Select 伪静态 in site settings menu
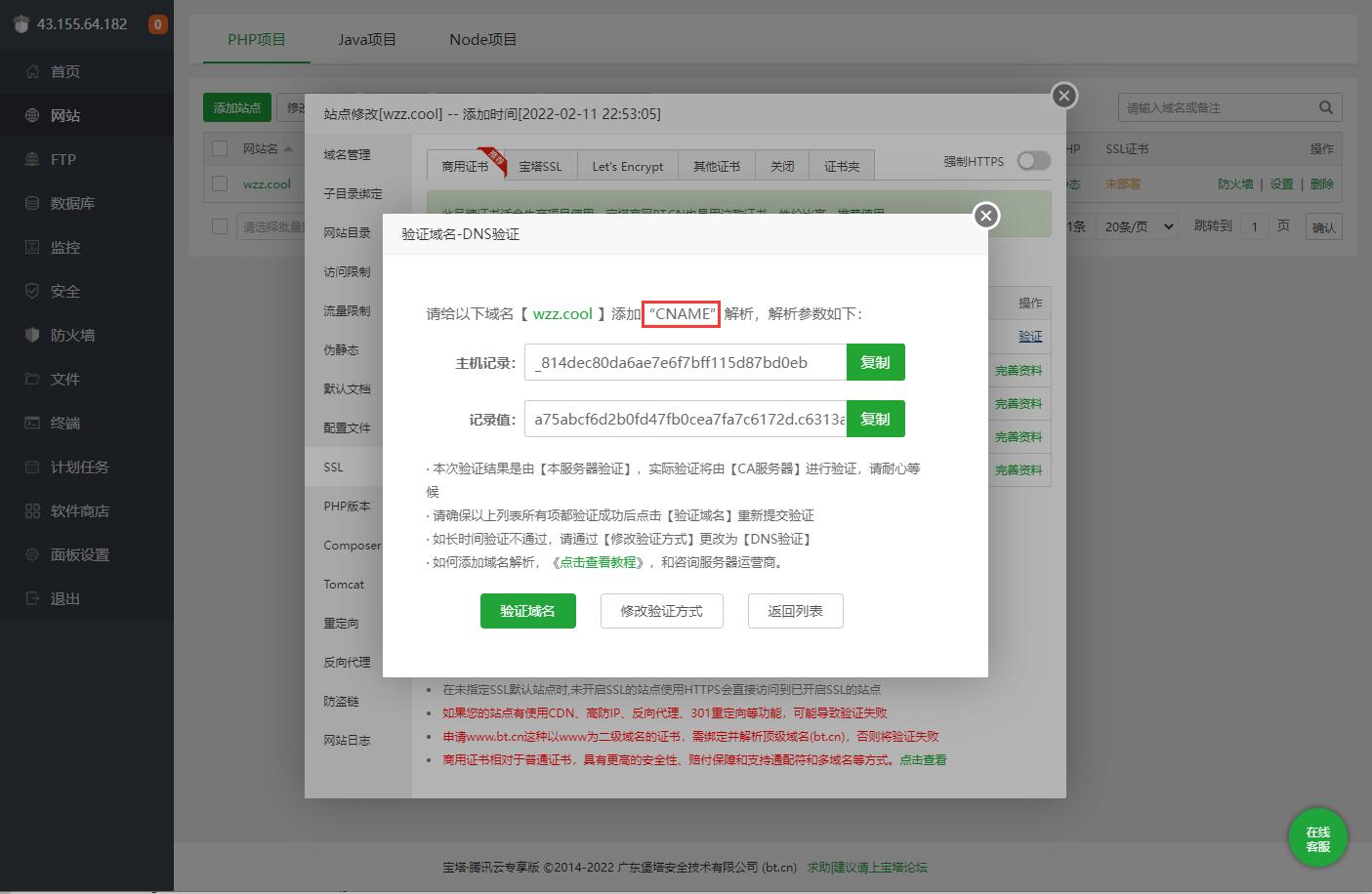The height and width of the screenshot is (894, 1372). point(341,349)
